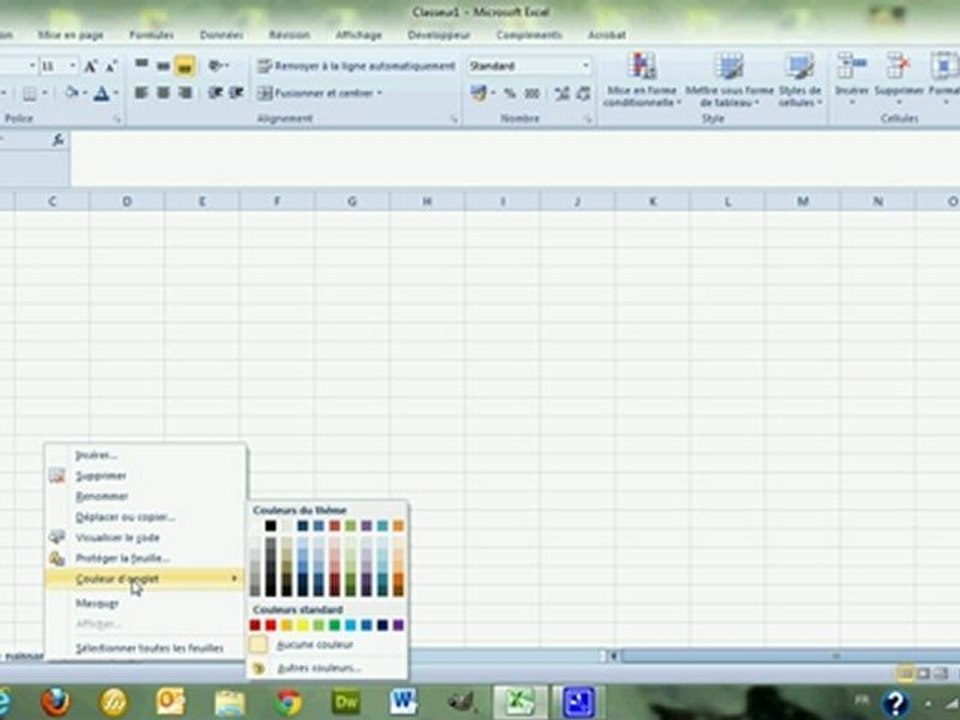Click the Supprimer cells button
960x720 pixels.
899,78
